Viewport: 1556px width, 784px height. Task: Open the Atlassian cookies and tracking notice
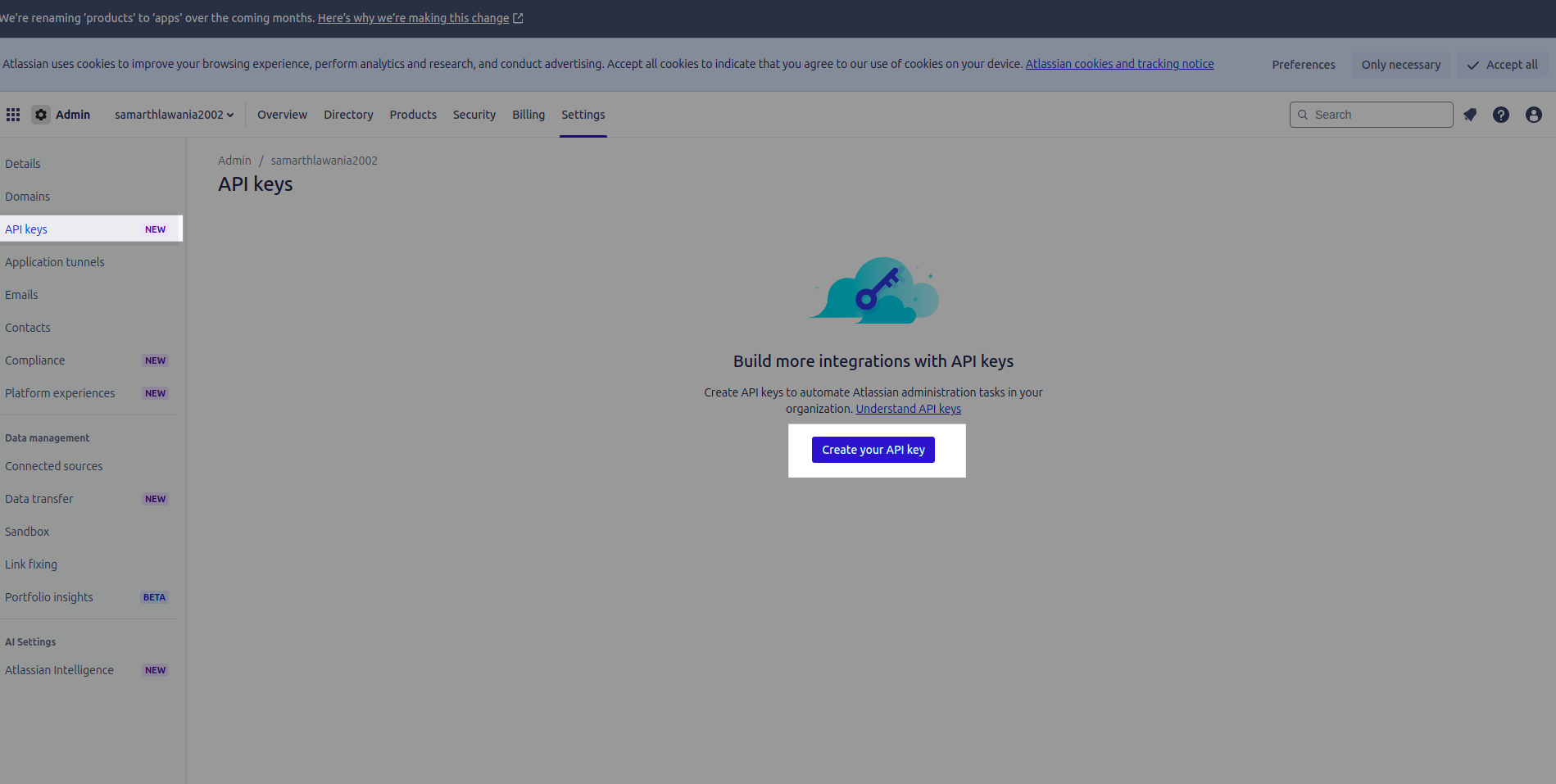pos(1119,64)
